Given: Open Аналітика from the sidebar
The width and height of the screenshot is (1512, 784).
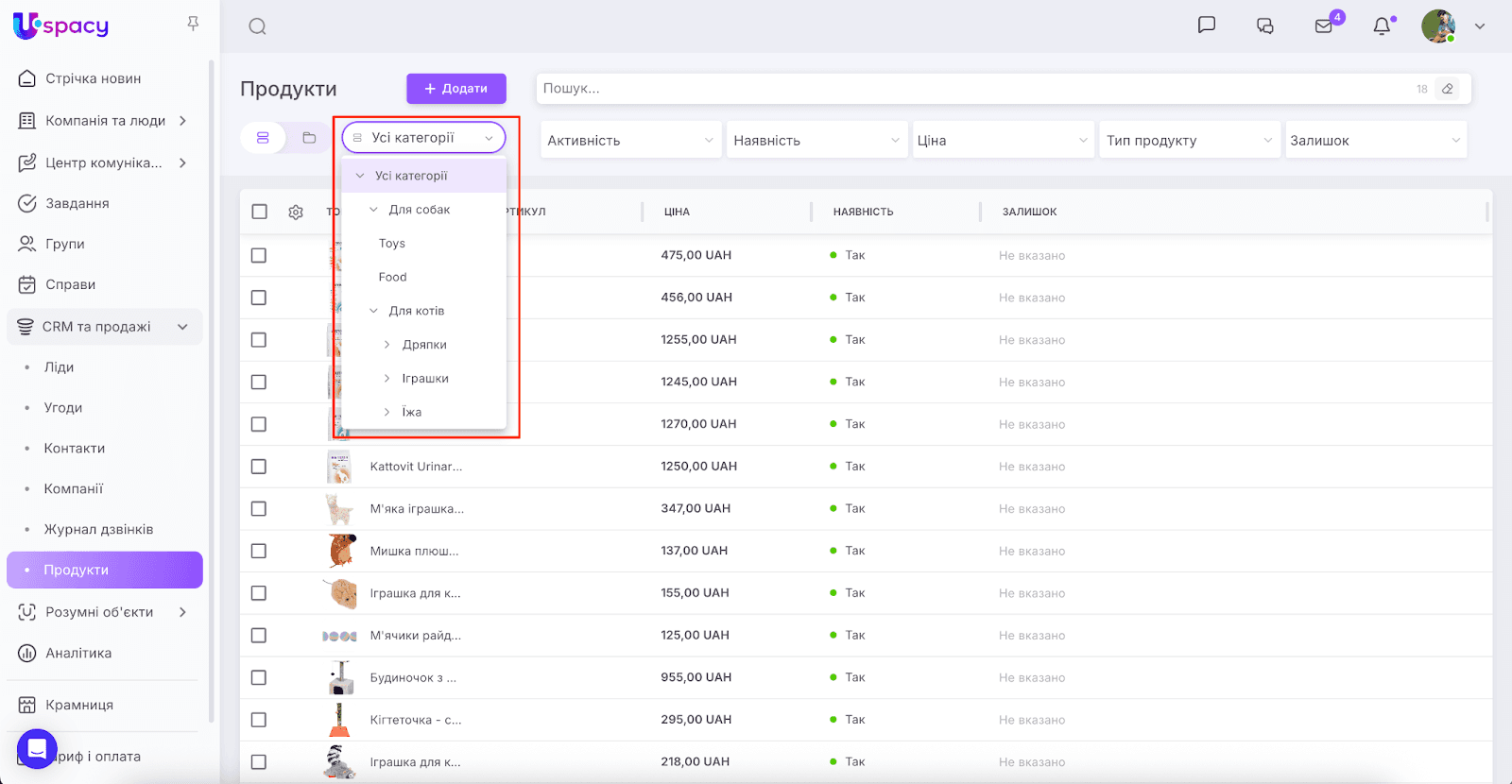Looking at the screenshot, I should click(78, 653).
